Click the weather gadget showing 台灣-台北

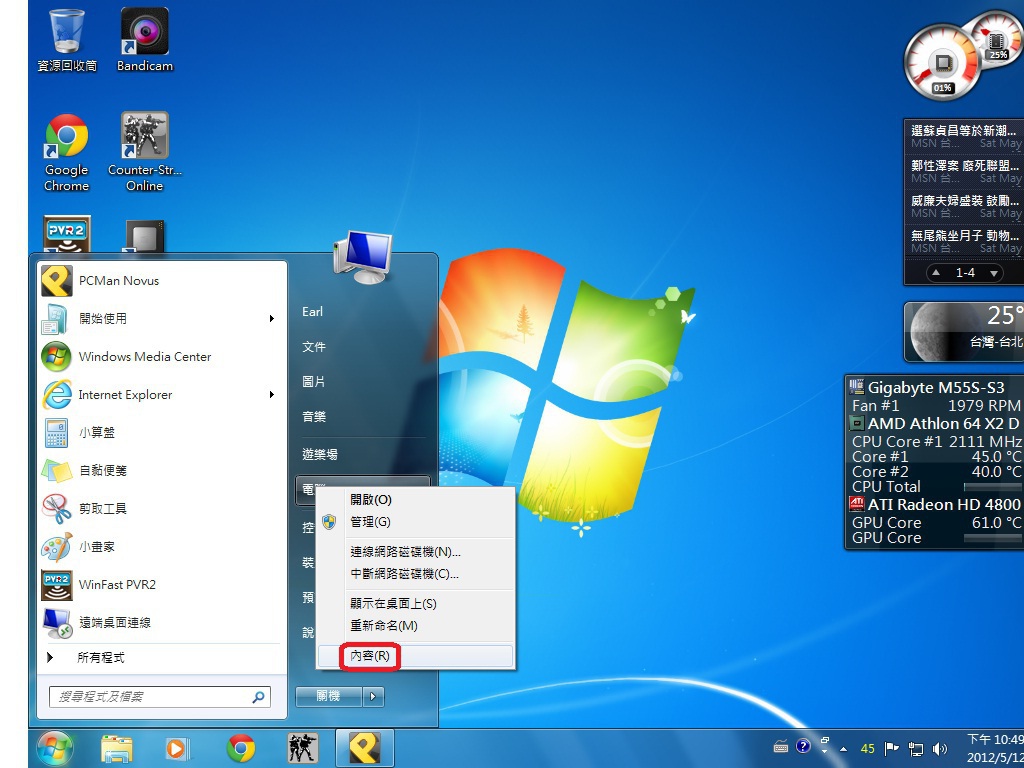(x=965, y=332)
